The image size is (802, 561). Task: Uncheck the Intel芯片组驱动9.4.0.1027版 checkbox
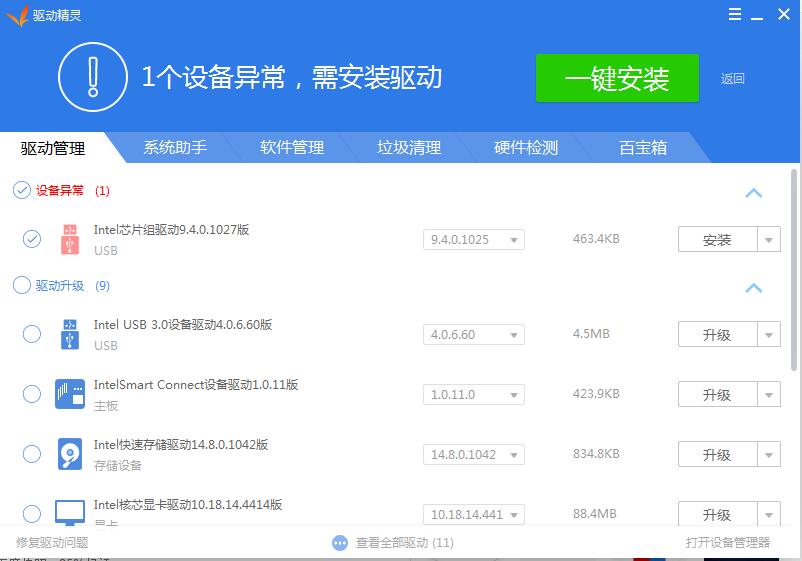(32, 239)
